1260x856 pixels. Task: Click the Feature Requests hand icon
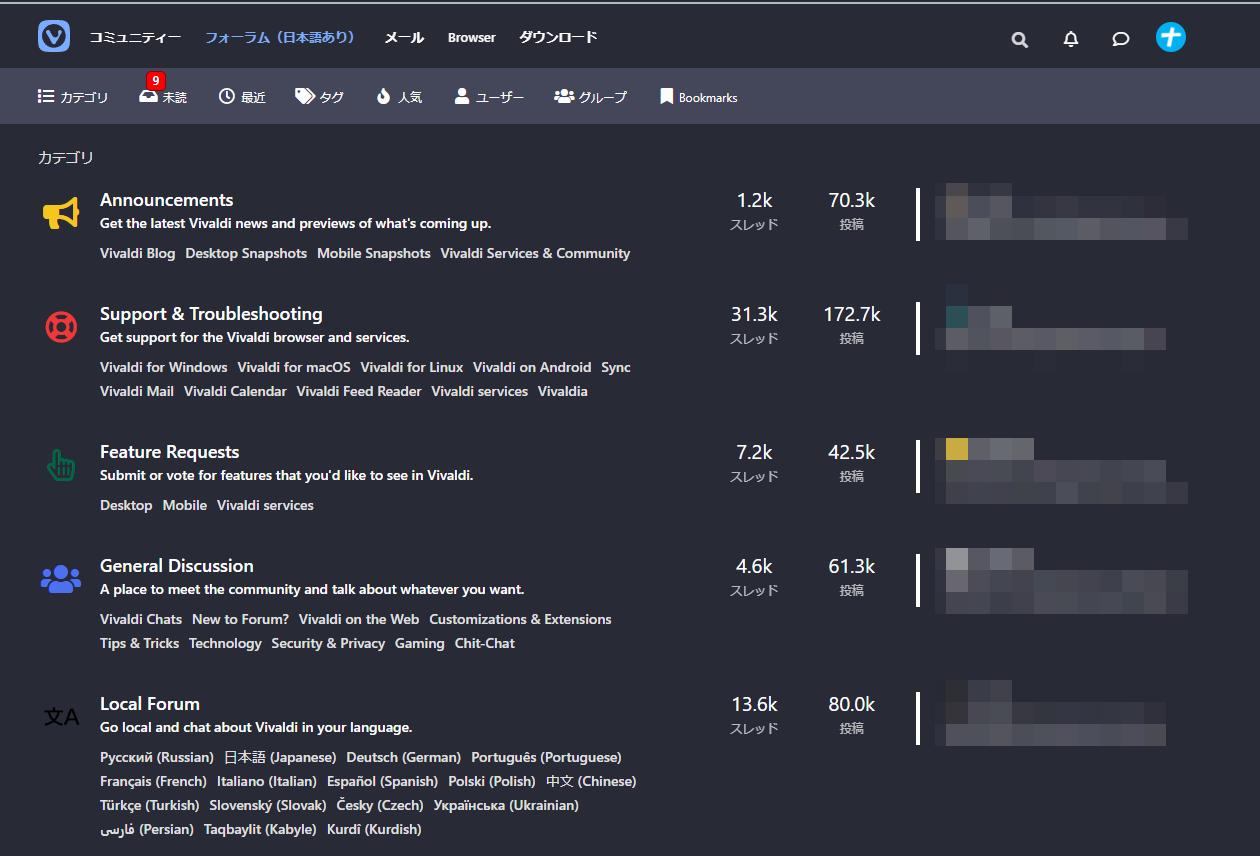coord(61,465)
